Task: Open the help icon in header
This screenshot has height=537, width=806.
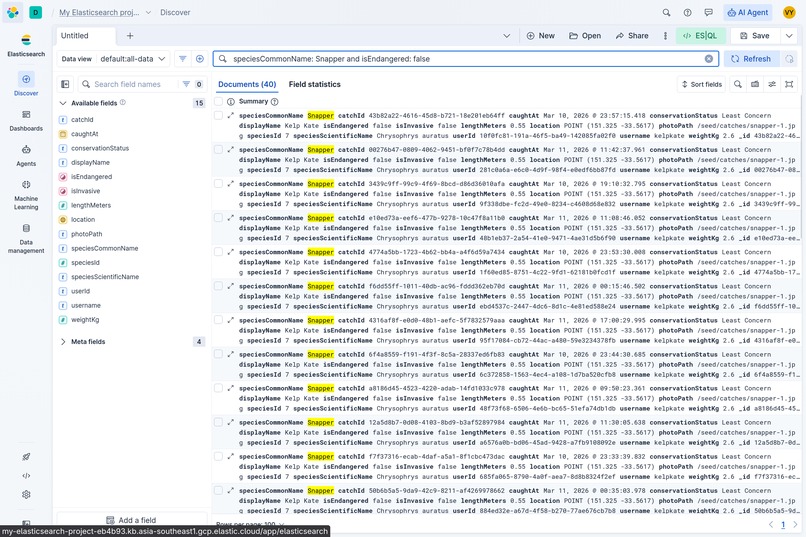Action: 687,12
